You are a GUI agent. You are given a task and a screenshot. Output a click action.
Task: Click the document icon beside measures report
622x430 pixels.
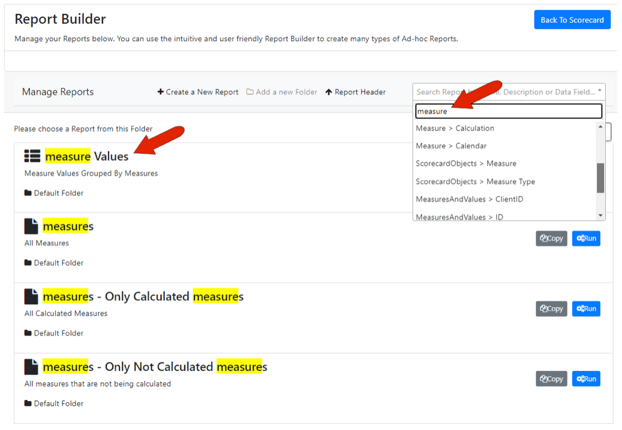[x=32, y=227]
